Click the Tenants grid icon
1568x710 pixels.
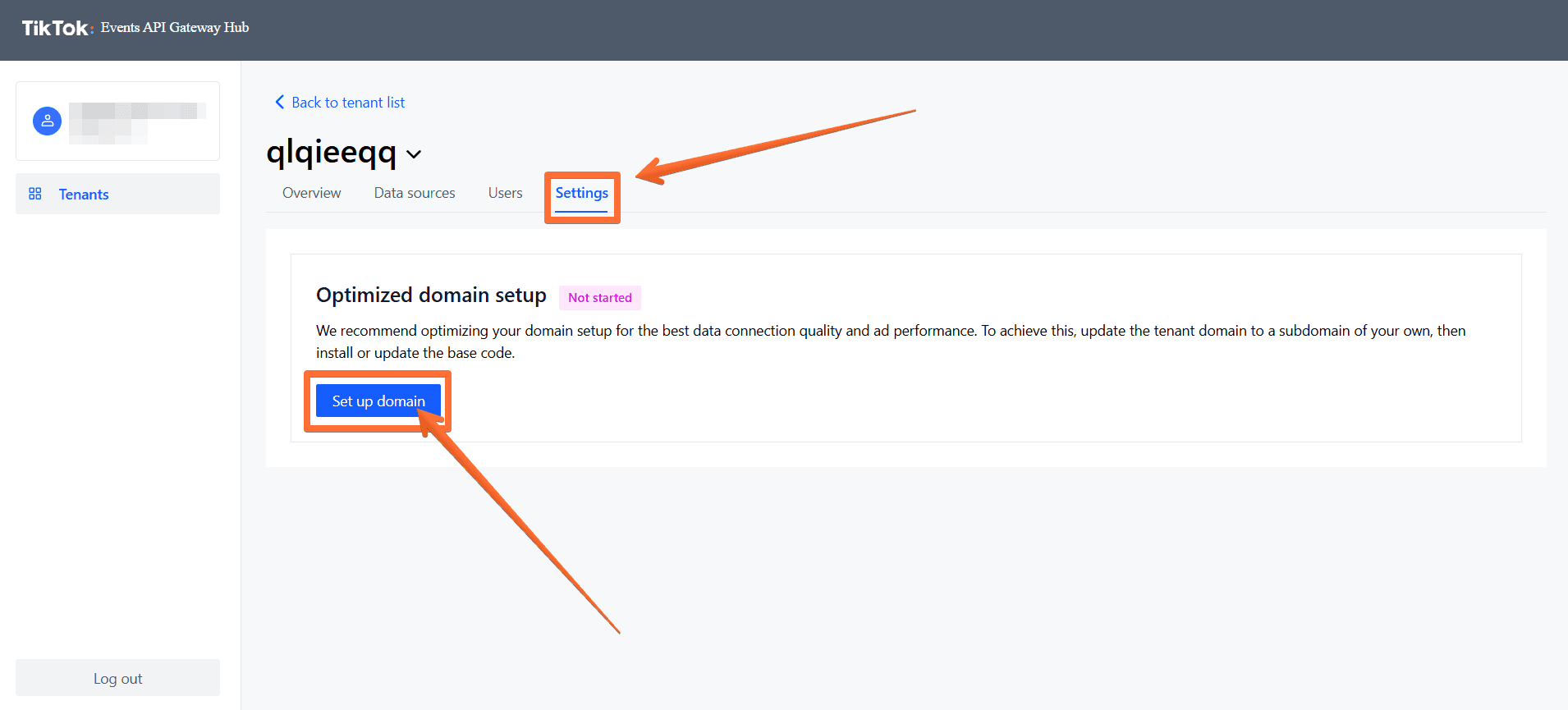coord(35,194)
